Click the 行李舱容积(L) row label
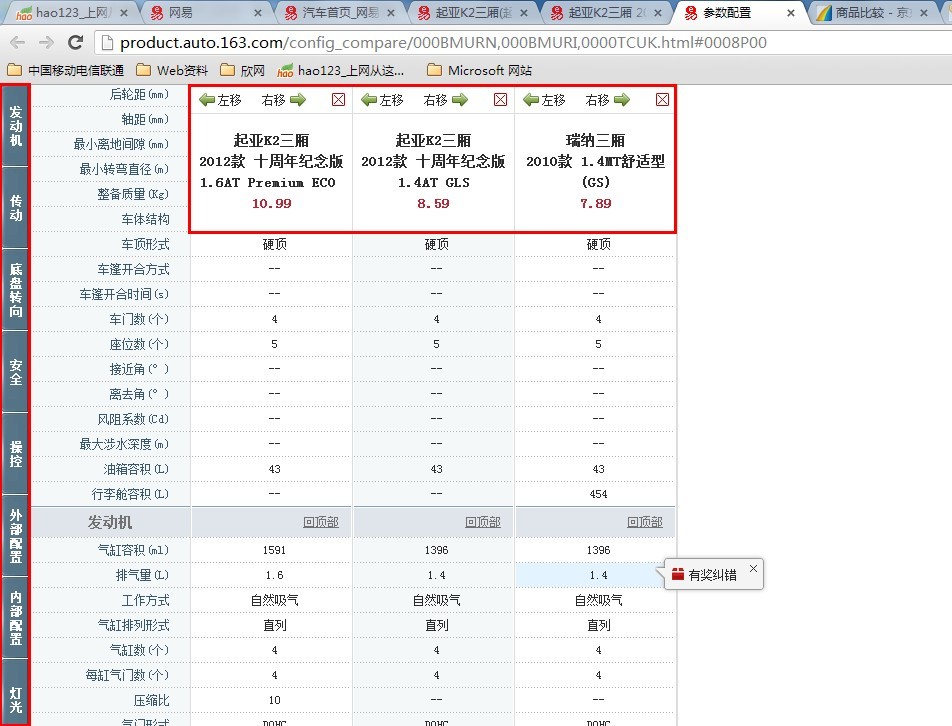Screen dimensions: 952x726 point(131,494)
